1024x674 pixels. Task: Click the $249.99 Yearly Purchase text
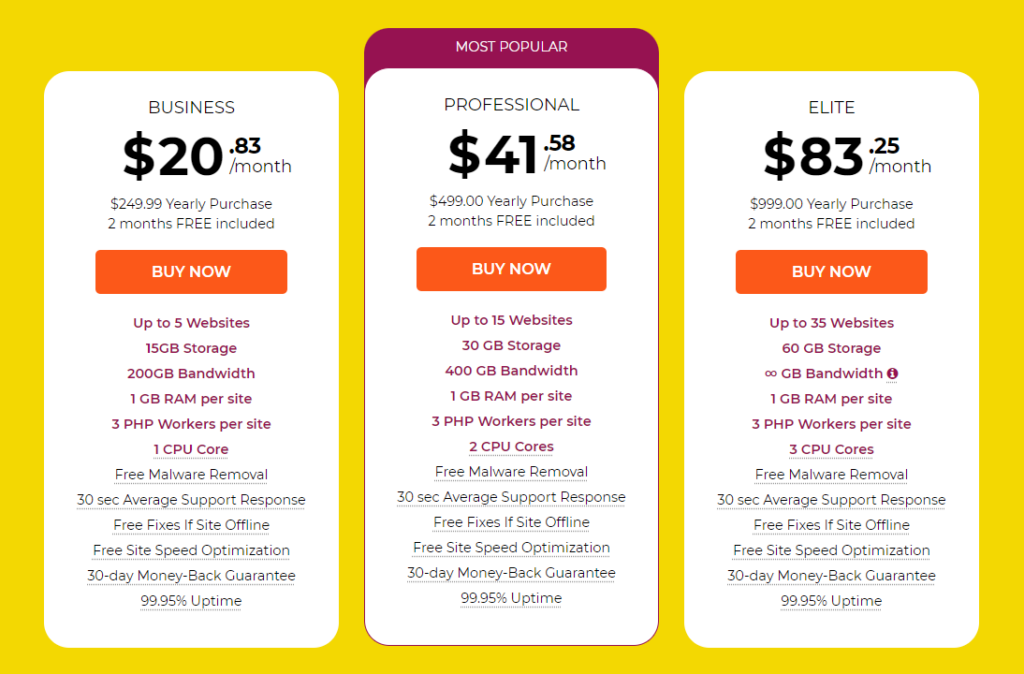[x=191, y=204]
